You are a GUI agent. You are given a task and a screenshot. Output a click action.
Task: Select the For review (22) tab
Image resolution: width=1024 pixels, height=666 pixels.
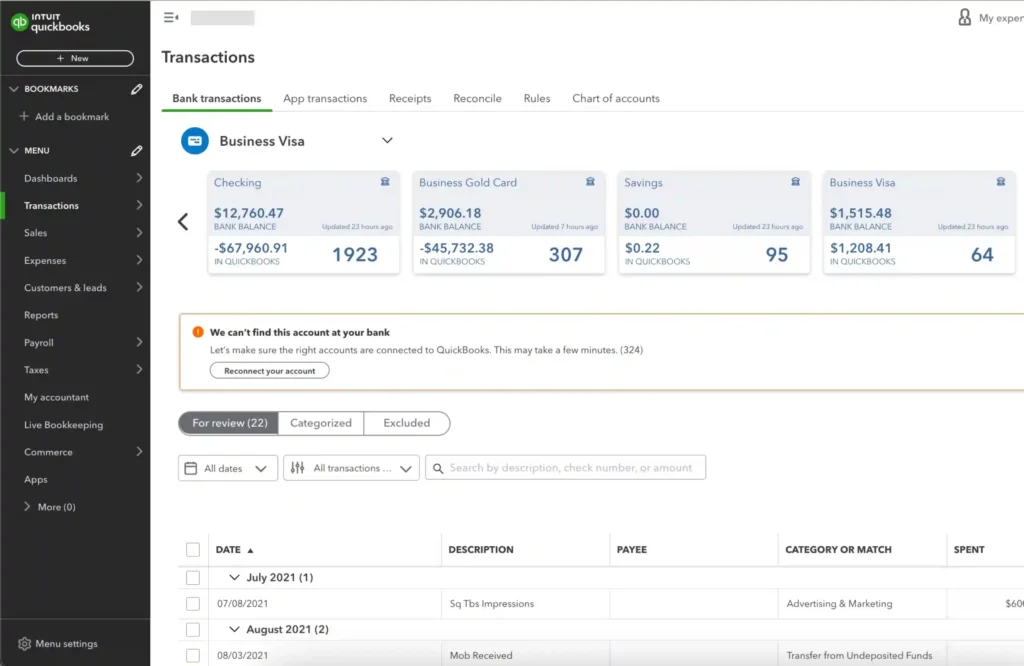click(x=229, y=423)
